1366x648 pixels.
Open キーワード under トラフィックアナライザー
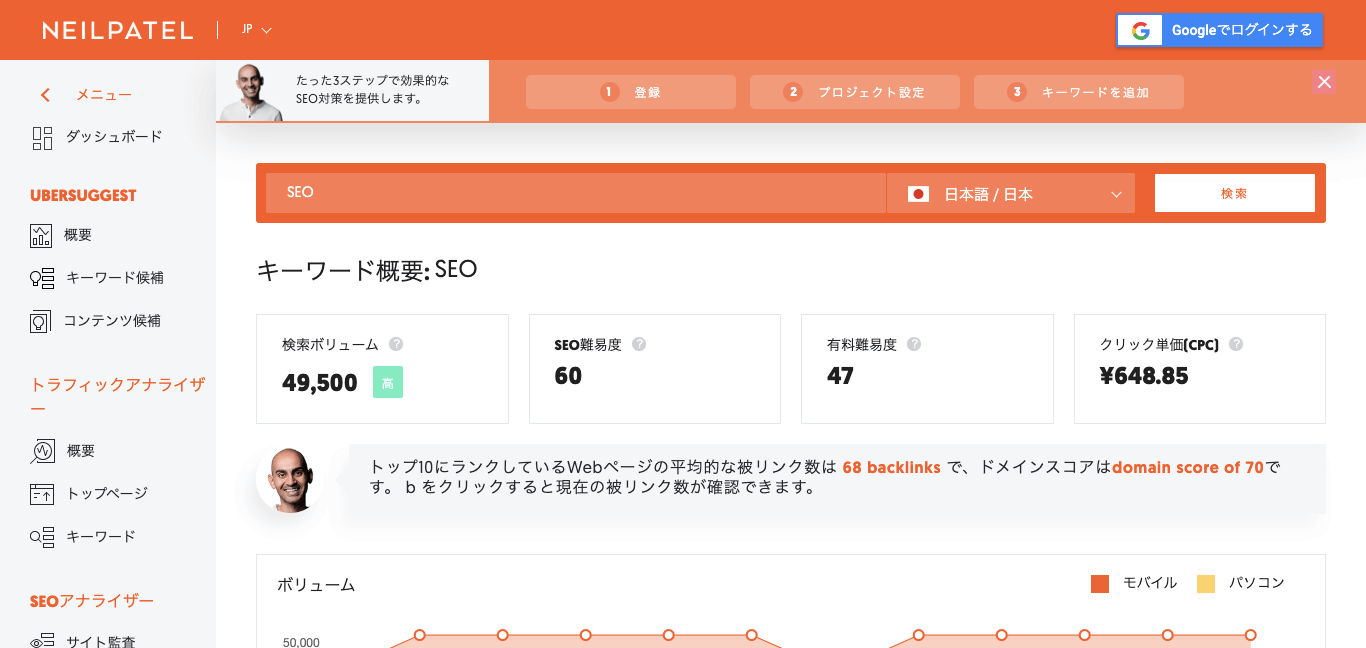(x=83, y=537)
